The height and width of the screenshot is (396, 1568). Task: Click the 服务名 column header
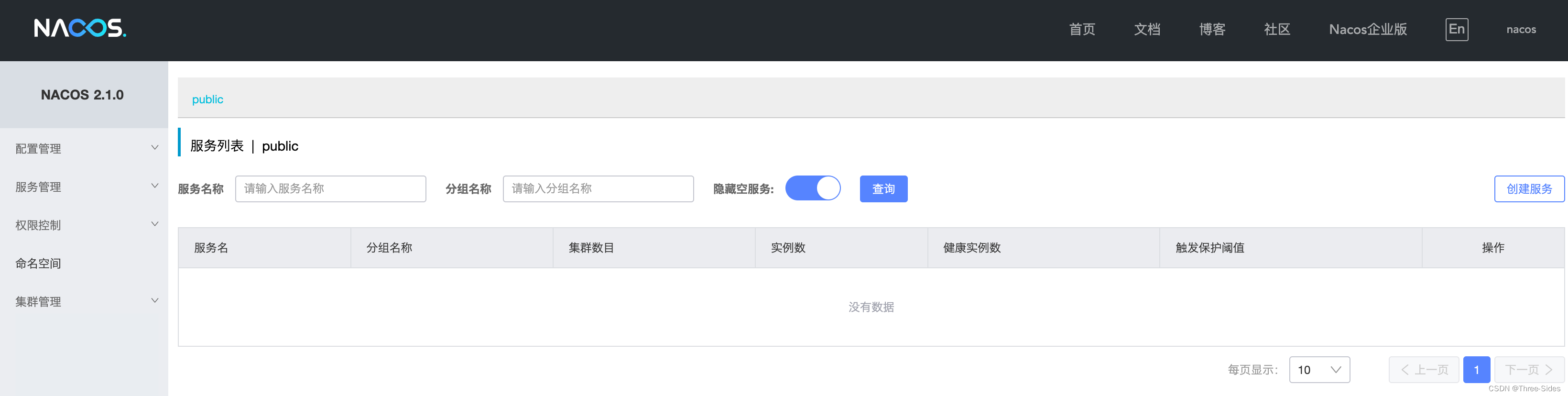(264, 248)
